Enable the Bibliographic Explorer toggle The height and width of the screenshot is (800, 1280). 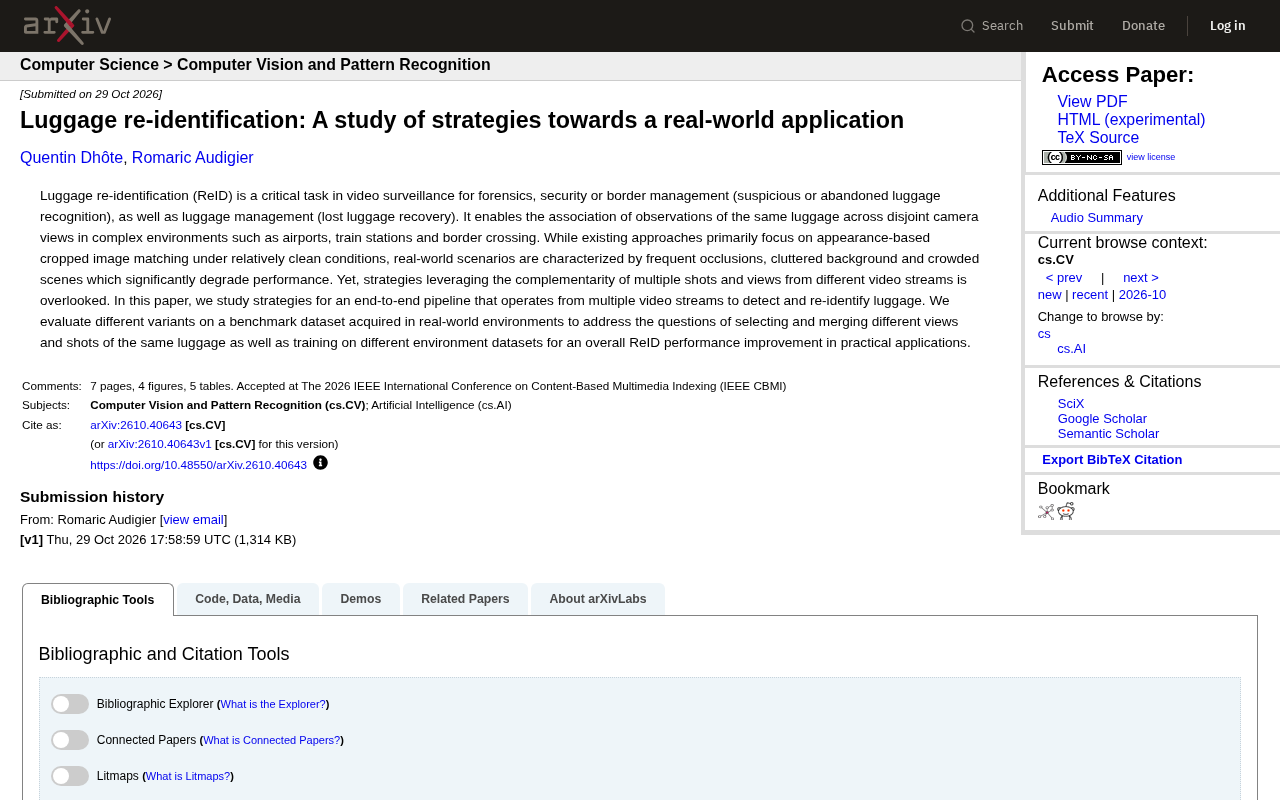click(x=70, y=704)
